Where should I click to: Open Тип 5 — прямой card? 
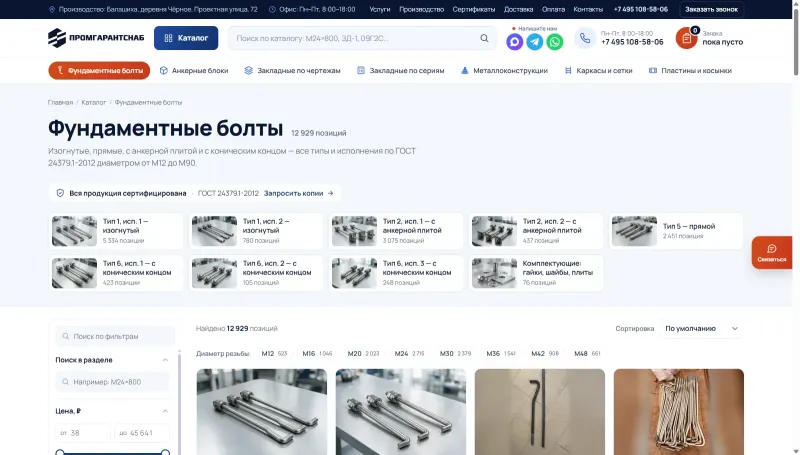coord(676,231)
